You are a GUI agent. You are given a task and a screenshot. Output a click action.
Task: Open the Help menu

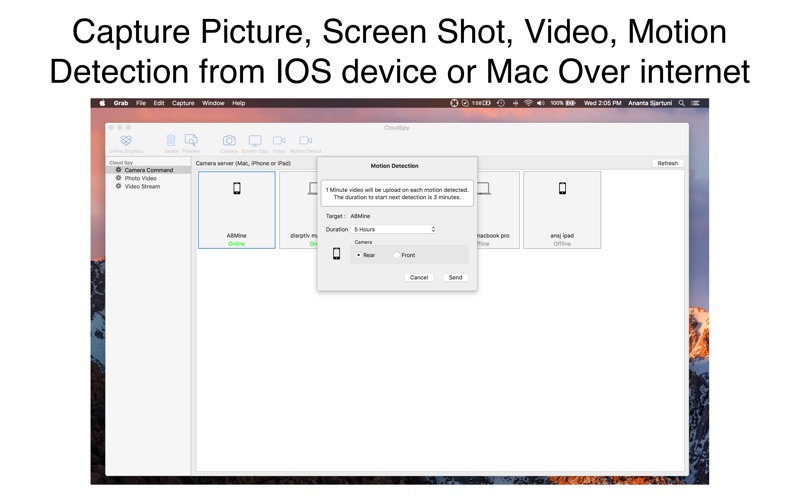point(239,103)
